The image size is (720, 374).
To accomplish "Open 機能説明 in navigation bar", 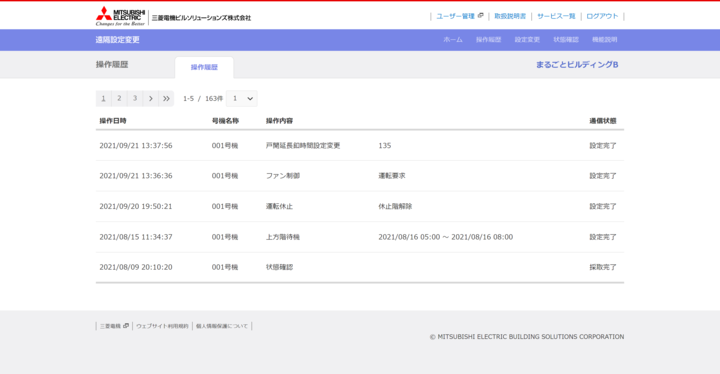I will pos(605,40).
